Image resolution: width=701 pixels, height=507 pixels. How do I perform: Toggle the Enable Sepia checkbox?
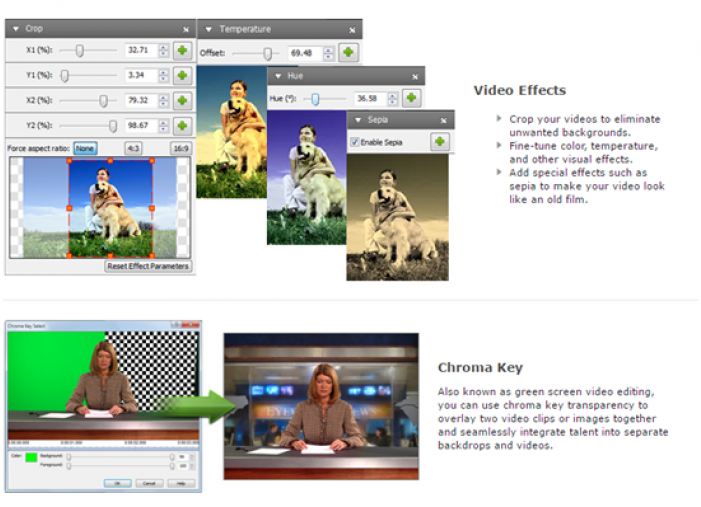click(355, 142)
